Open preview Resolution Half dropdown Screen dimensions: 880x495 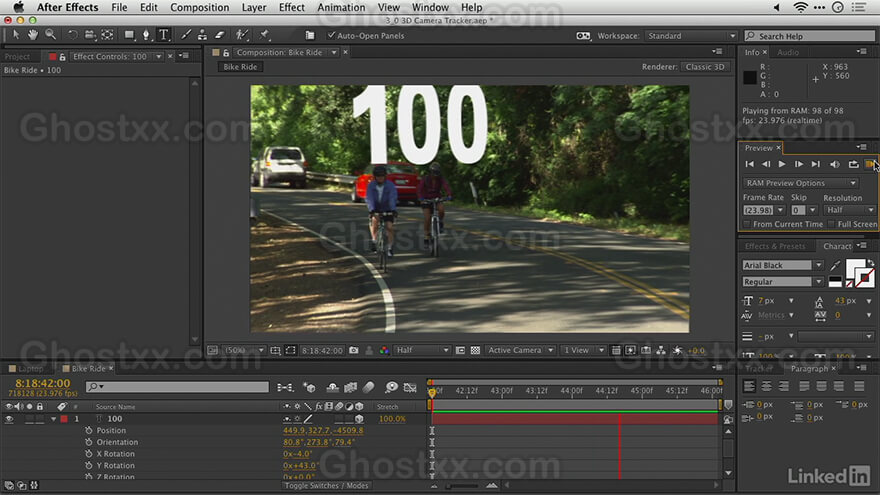(x=850, y=210)
